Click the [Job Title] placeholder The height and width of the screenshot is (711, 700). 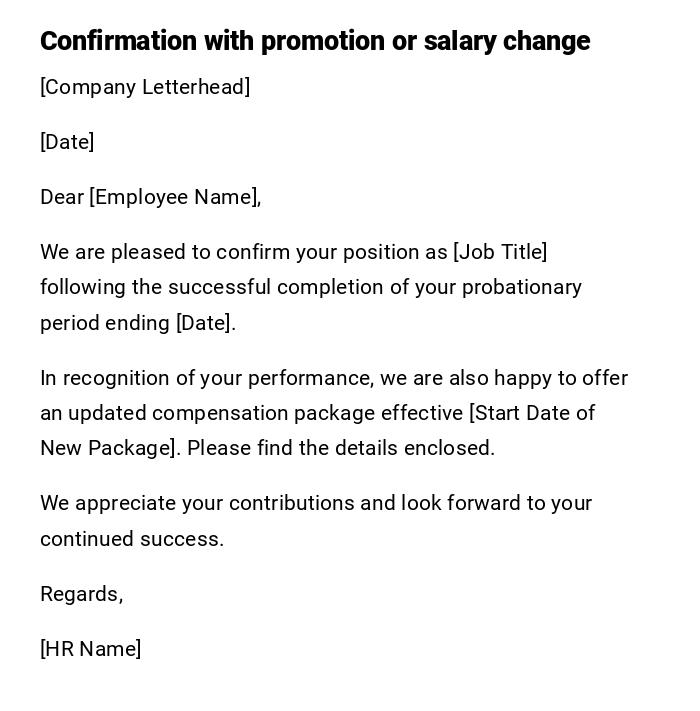tap(500, 252)
